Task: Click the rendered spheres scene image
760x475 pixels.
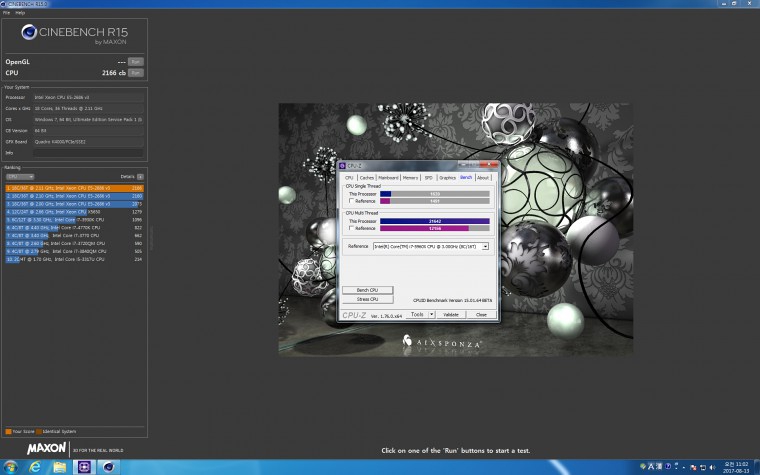Action: (x=456, y=229)
